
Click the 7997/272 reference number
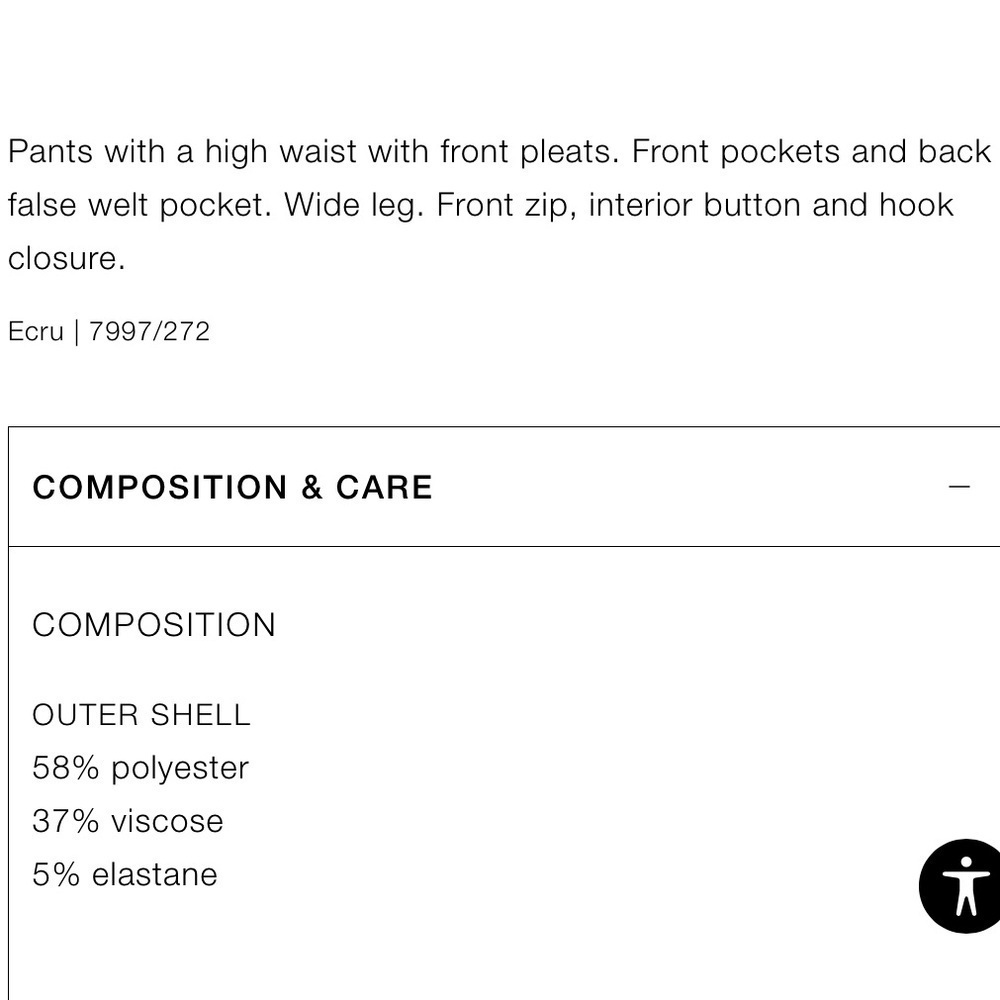pyautogui.click(x=149, y=331)
